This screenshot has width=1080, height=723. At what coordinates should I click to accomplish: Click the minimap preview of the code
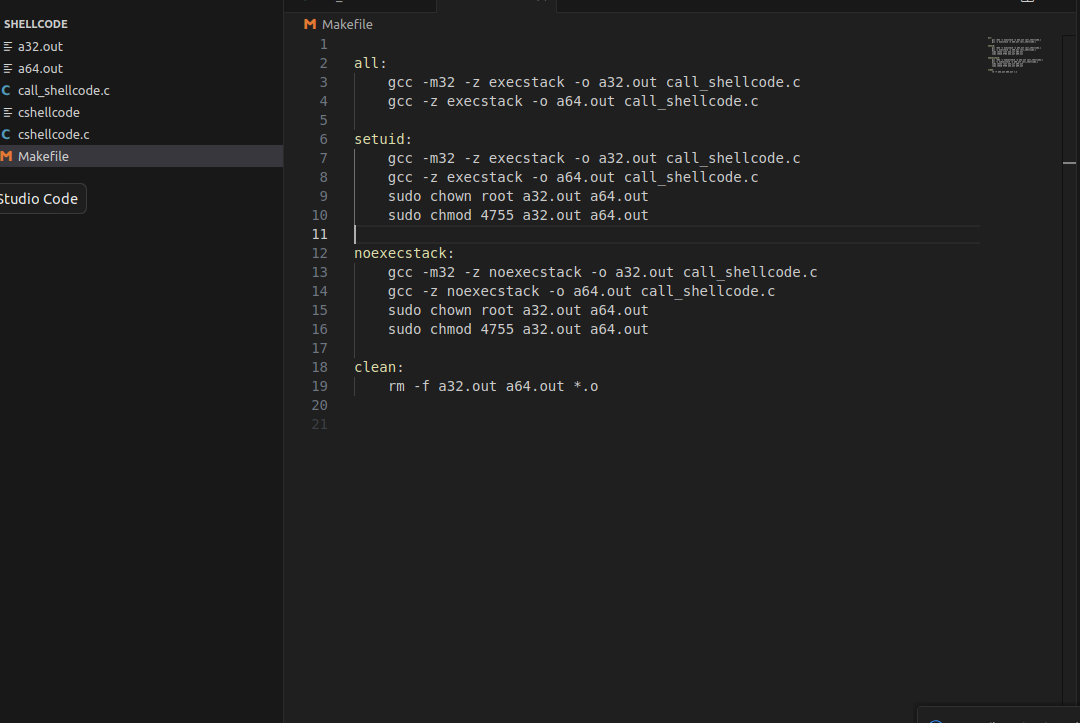(x=1015, y=54)
